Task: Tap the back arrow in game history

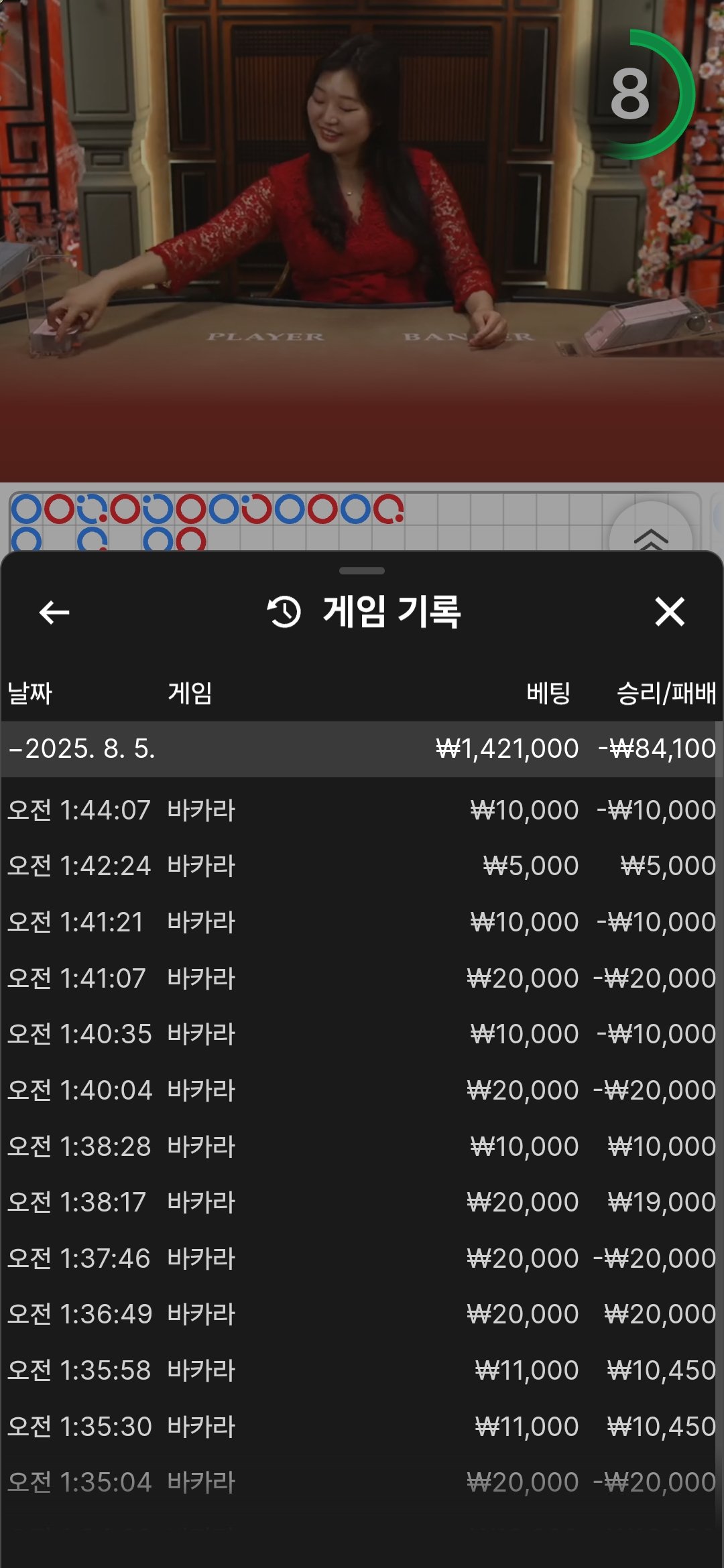Action: click(54, 612)
